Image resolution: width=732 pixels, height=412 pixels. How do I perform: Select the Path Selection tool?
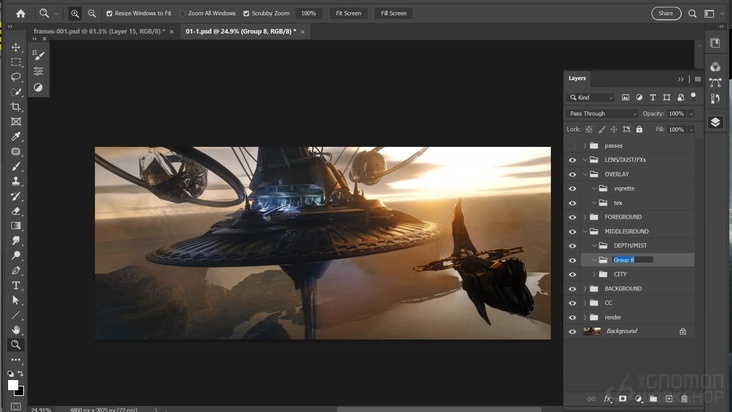pyautogui.click(x=16, y=300)
